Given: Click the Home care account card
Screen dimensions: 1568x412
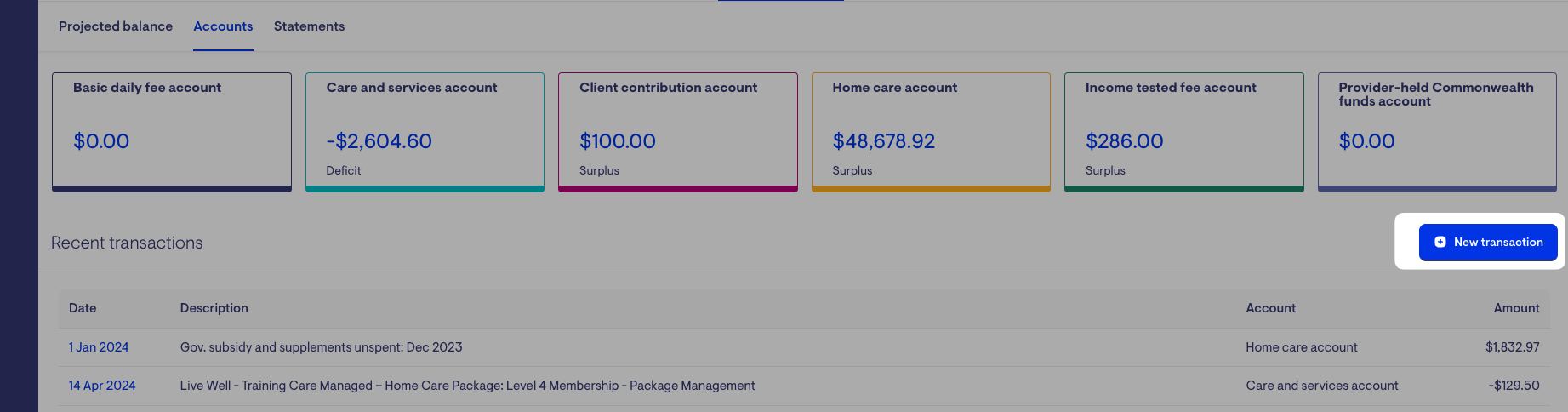Looking at the screenshot, I should (931, 132).
